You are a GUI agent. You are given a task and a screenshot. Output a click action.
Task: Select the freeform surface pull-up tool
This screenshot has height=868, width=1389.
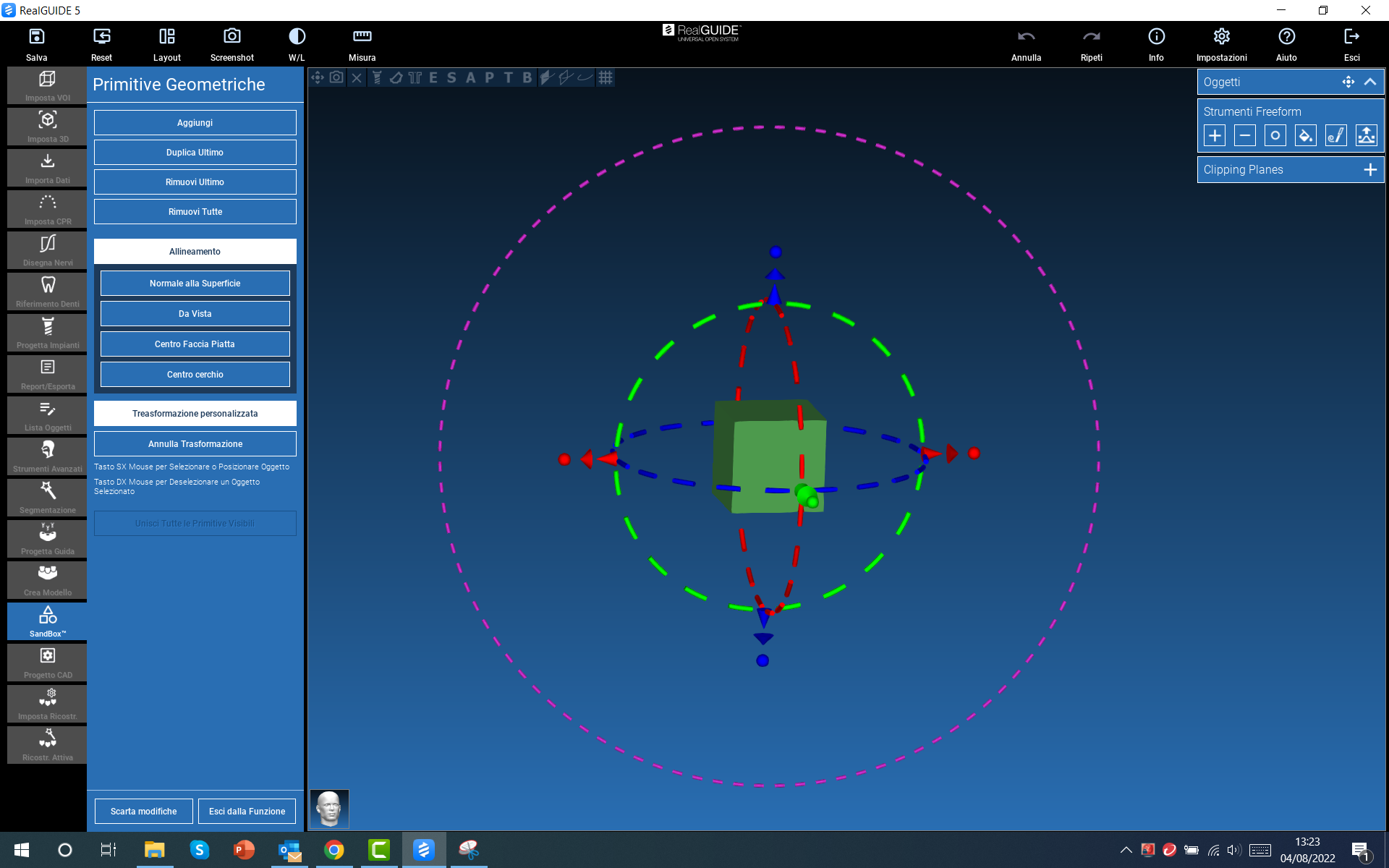click(x=1366, y=135)
